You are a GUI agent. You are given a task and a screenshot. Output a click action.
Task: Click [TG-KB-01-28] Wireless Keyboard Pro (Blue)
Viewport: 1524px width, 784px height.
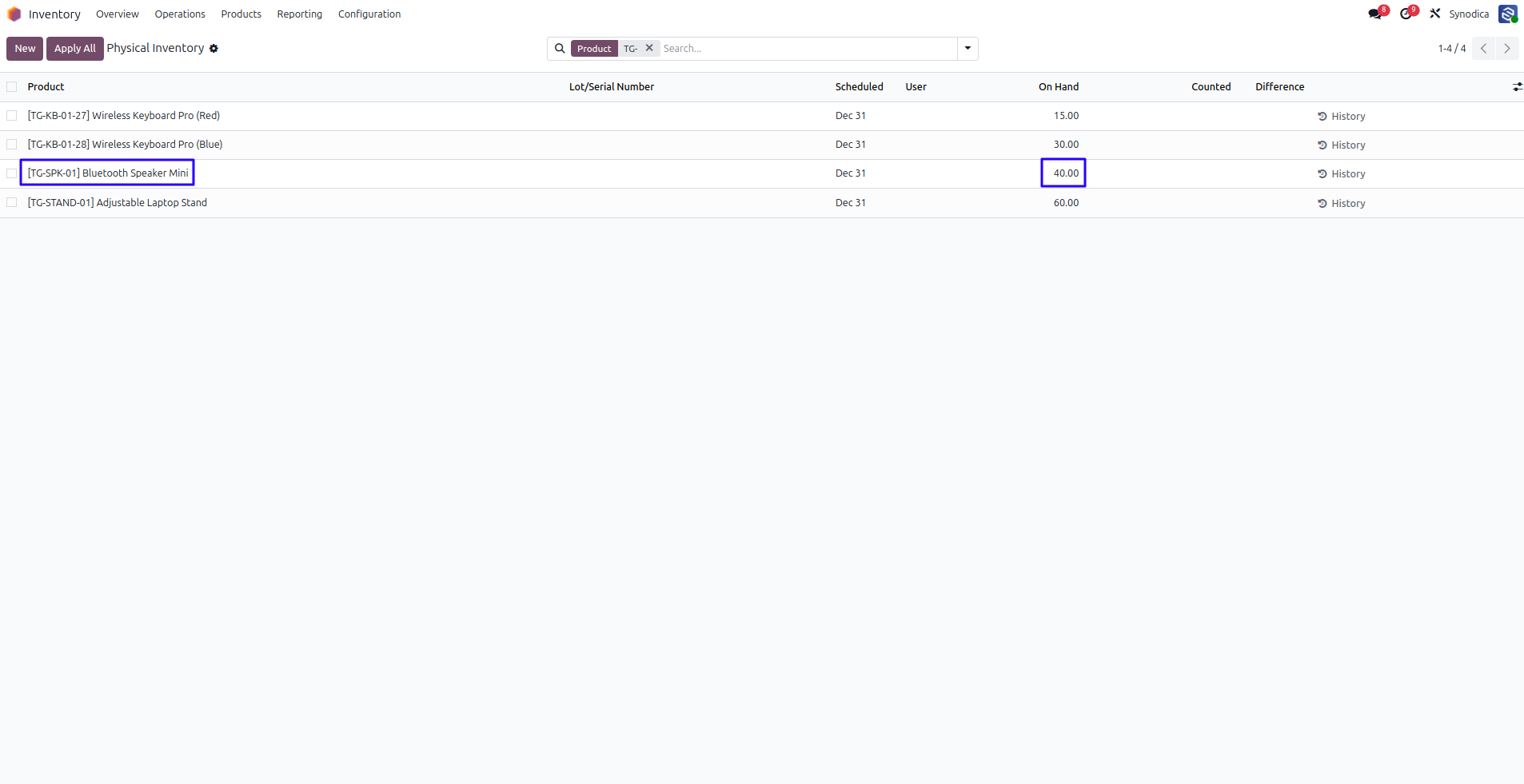pos(126,145)
